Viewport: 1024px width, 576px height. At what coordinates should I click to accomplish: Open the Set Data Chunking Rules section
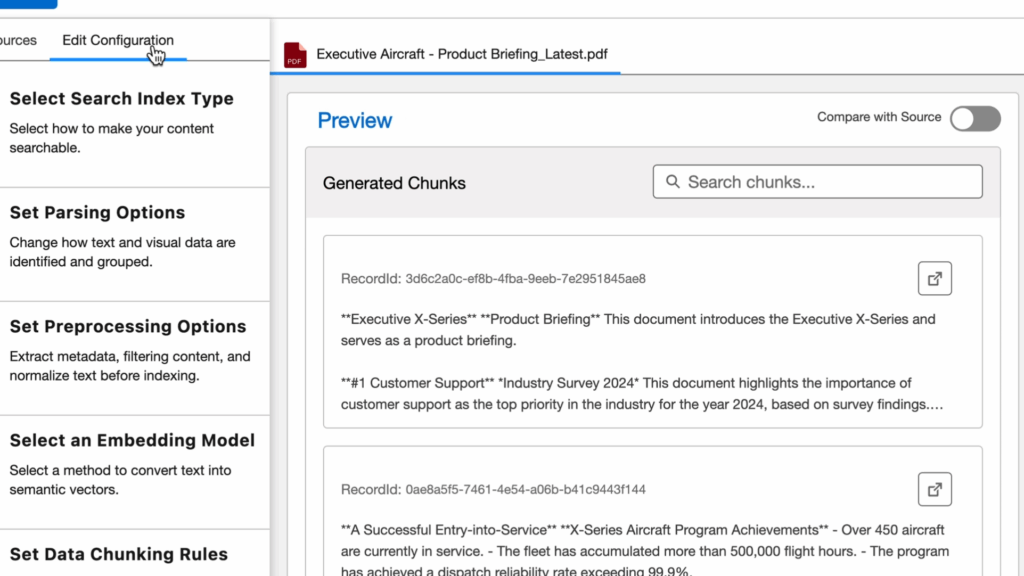[x=118, y=555]
